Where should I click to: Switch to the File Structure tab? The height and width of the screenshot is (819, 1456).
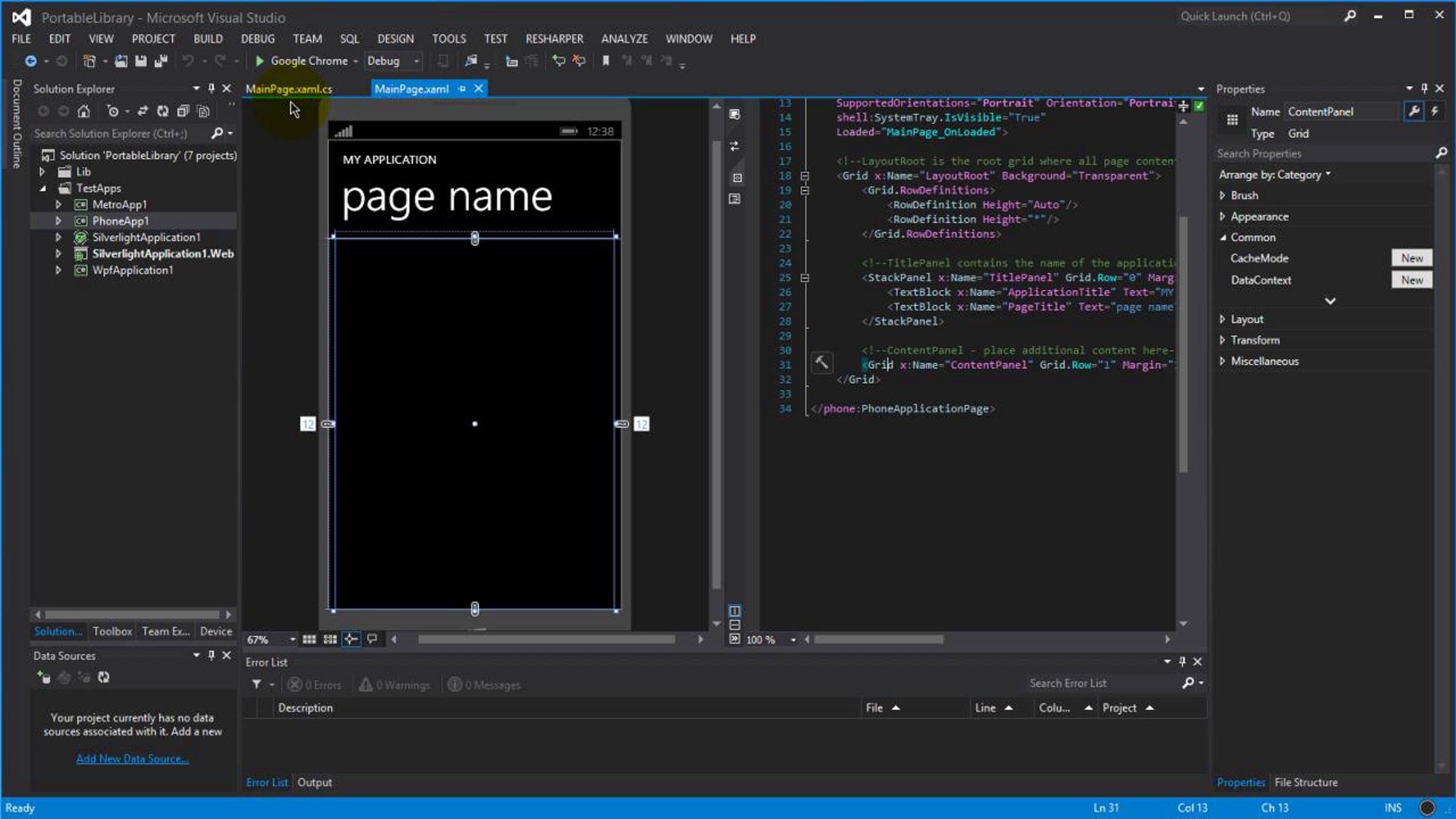1306,782
